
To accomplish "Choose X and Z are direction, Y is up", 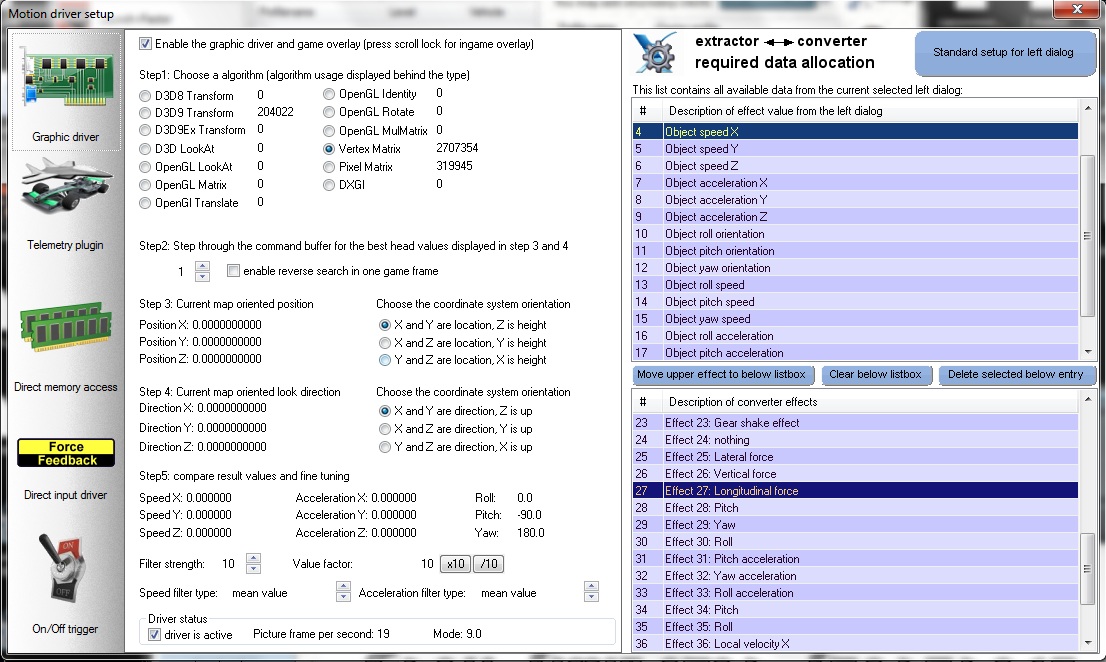I will 384,429.
